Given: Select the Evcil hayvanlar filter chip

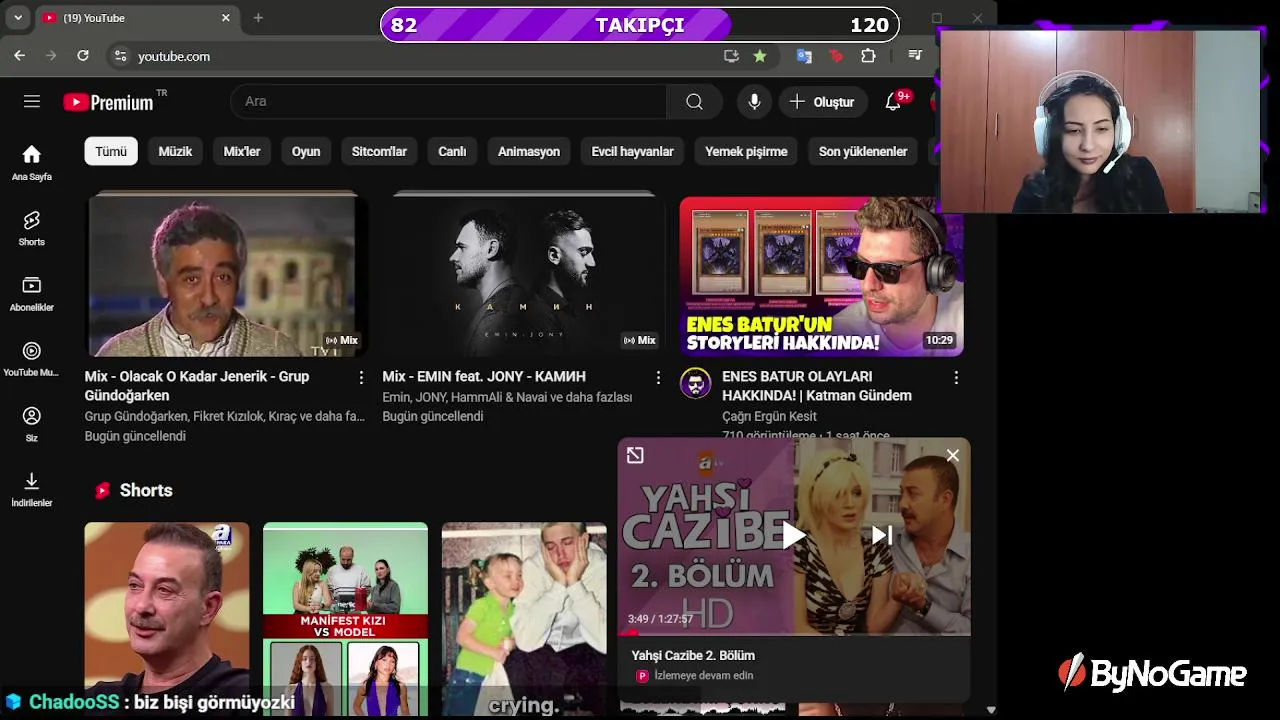Looking at the screenshot, I should tap(632, 151).
